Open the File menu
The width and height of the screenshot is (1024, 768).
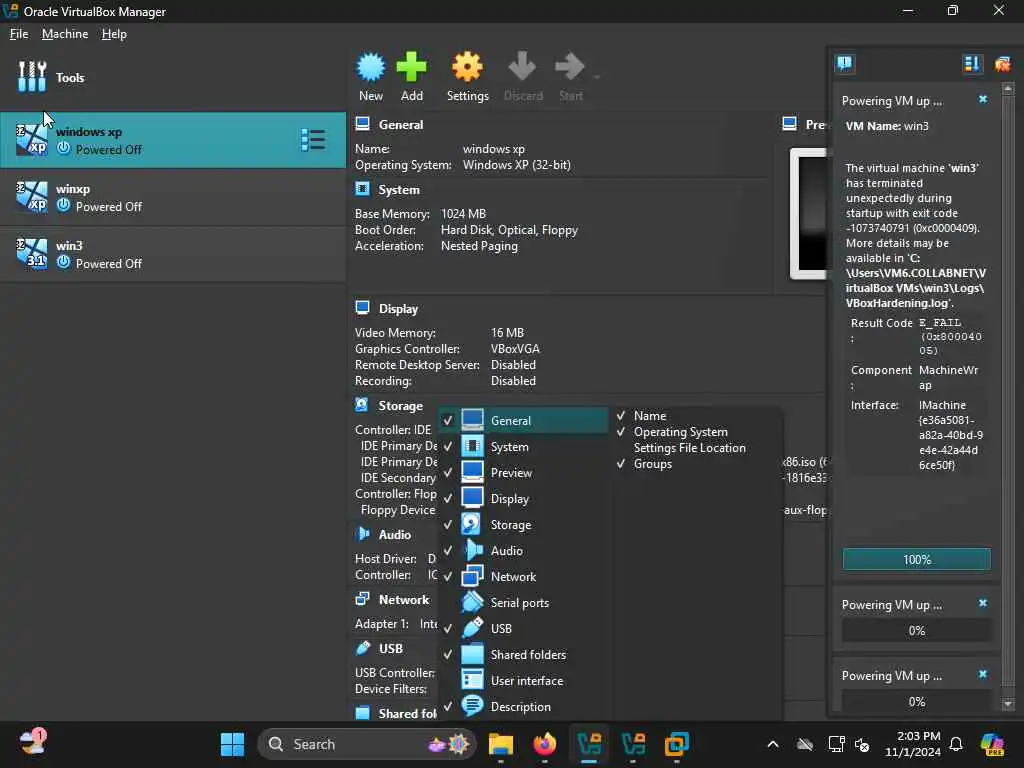[19, 34]
